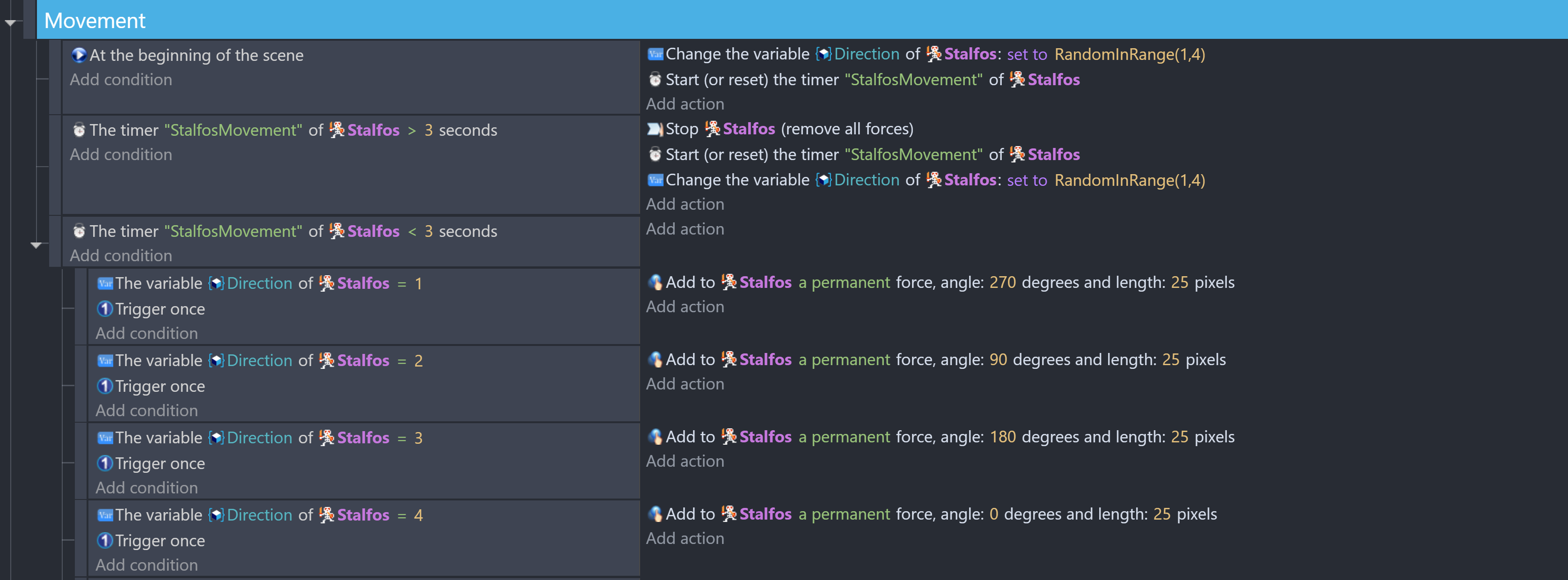Add action below second Change the variable action
Viewport: 1568px width, 580px height.
tap(685, 204)
